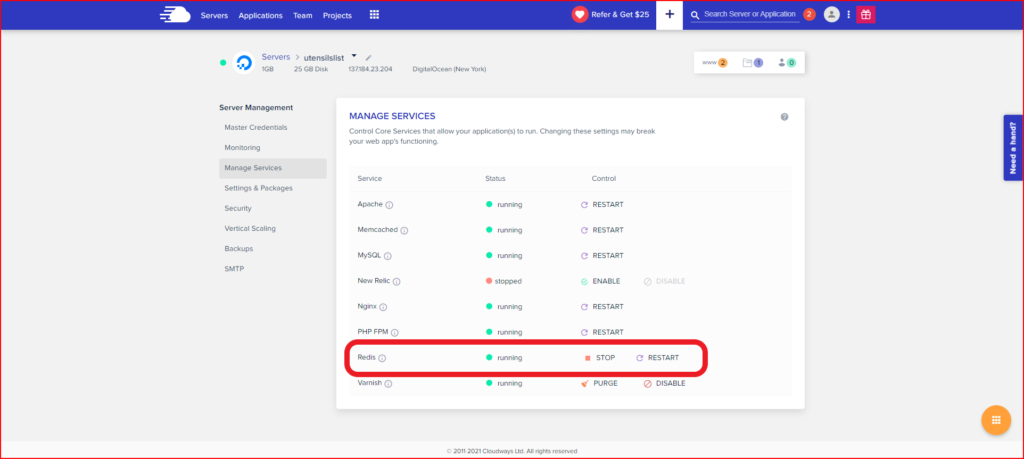Show info for Apache service
Image resolution: width=1024 pixels, height=459 pixels.
pos(389,205)
